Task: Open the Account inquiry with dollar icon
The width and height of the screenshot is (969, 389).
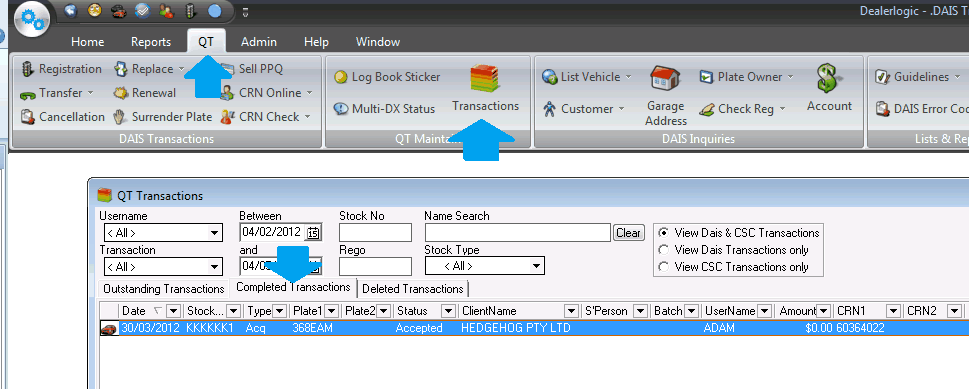Action: tap(829, 88)
